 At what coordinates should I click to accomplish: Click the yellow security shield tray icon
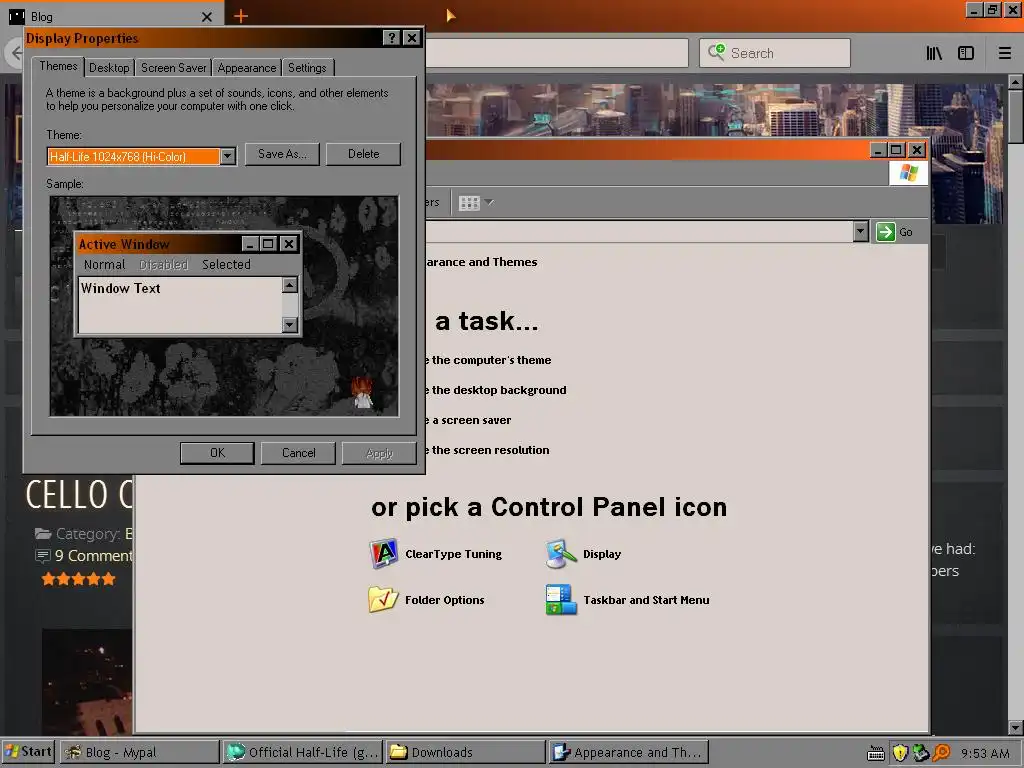pyautogui.click(x=900, y=753)
